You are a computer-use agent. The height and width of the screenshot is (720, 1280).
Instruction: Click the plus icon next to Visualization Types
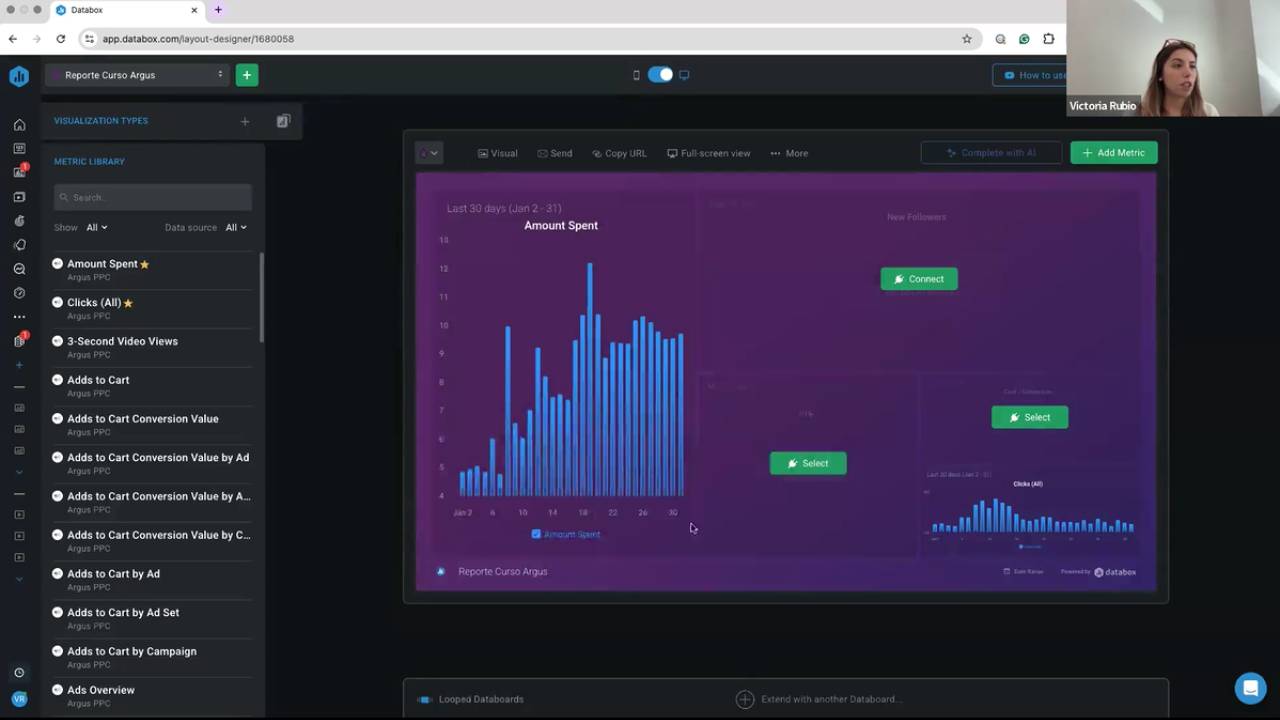(x=245, y=121)
